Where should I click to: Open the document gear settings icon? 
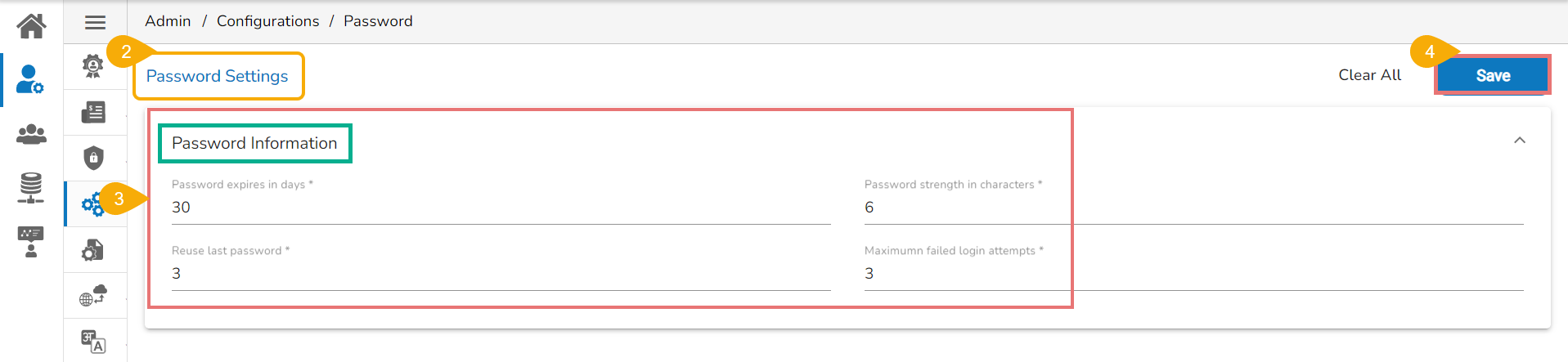pos(93,250)
